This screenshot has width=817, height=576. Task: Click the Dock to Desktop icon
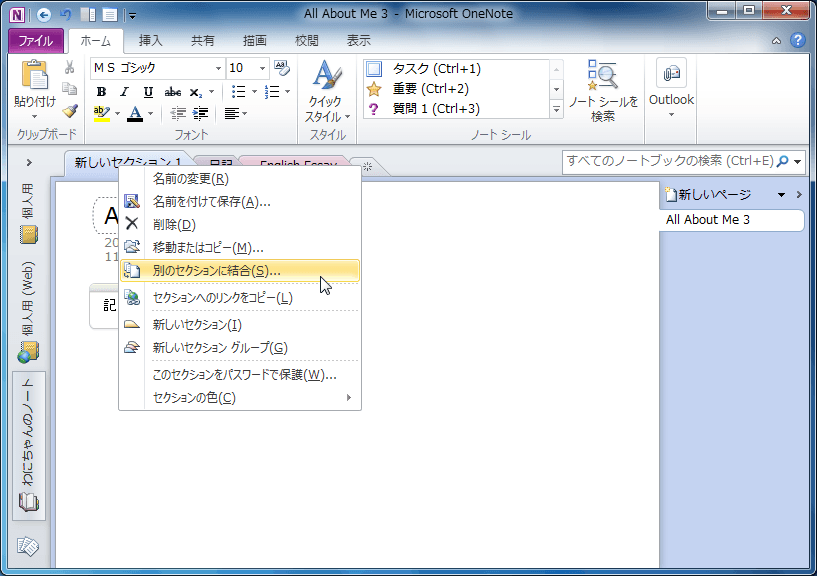tap(88, 15)
